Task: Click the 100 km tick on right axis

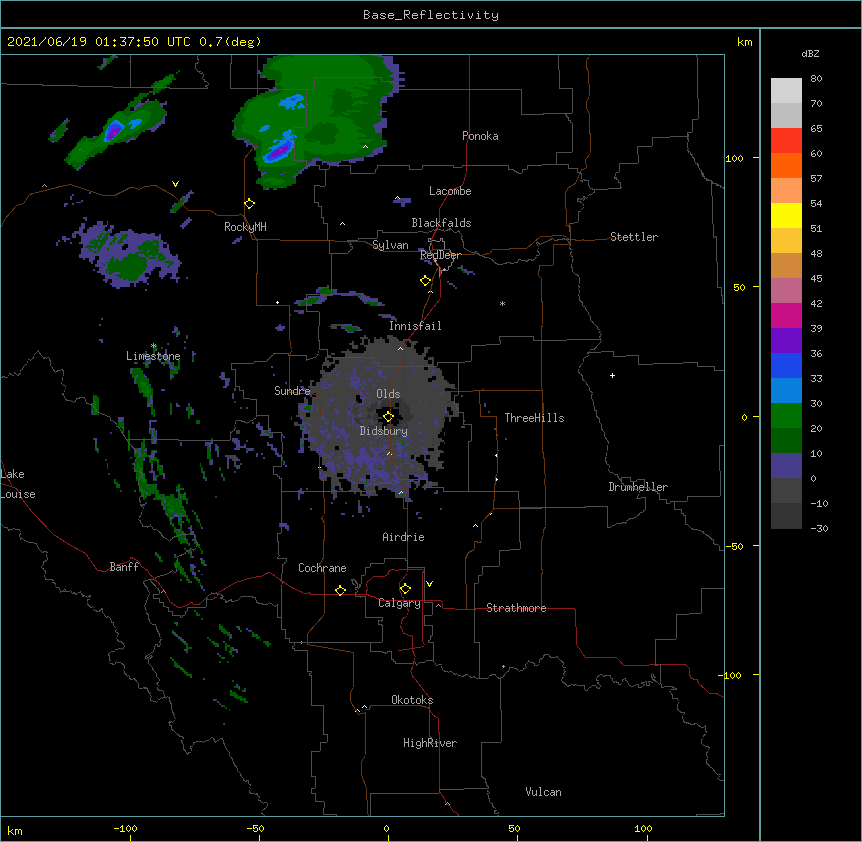Action: click(734, 158)
